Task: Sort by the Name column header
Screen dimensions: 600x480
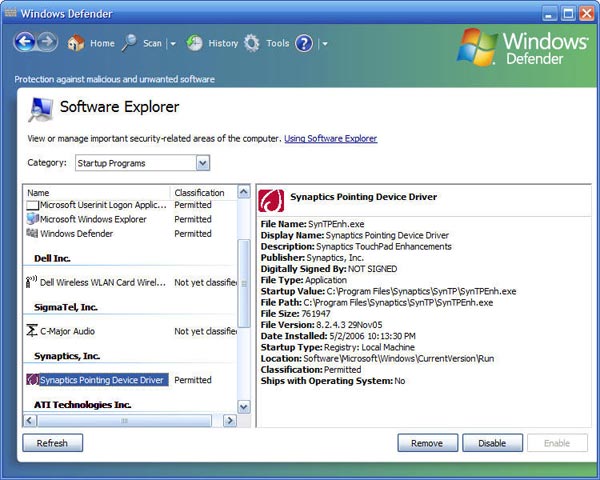Action: [x=97, y=193]
